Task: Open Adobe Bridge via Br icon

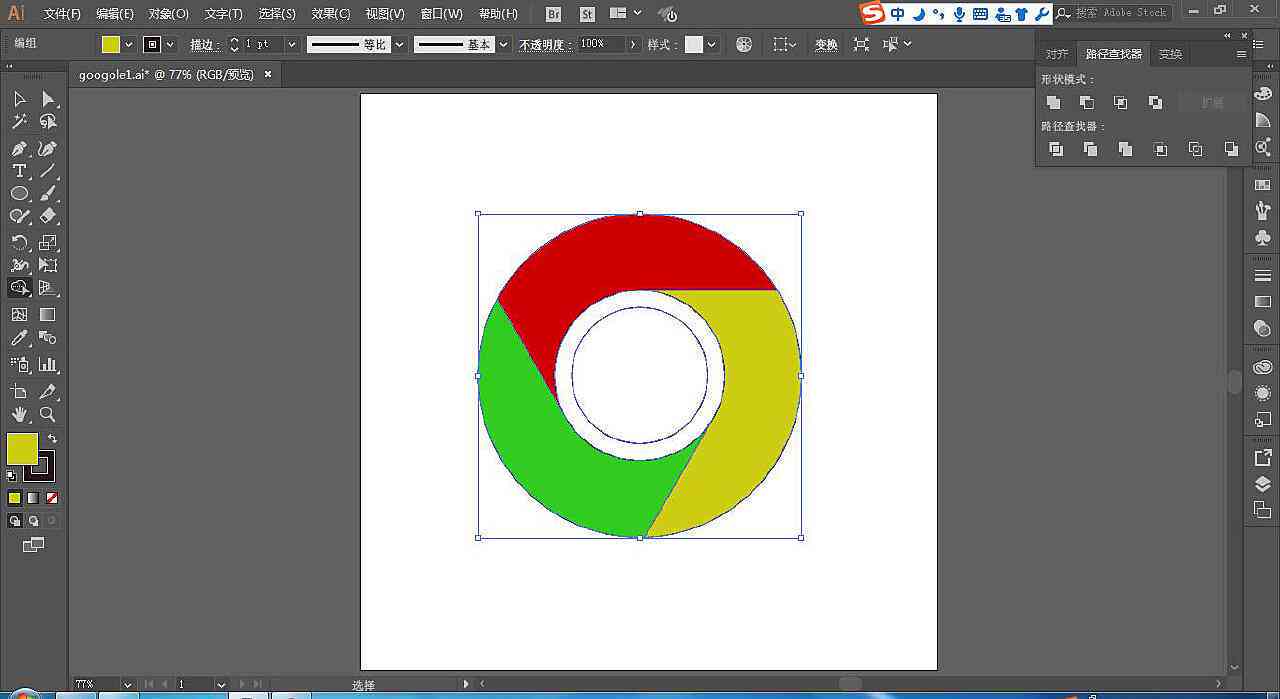Action: click(x=554, y=14)
